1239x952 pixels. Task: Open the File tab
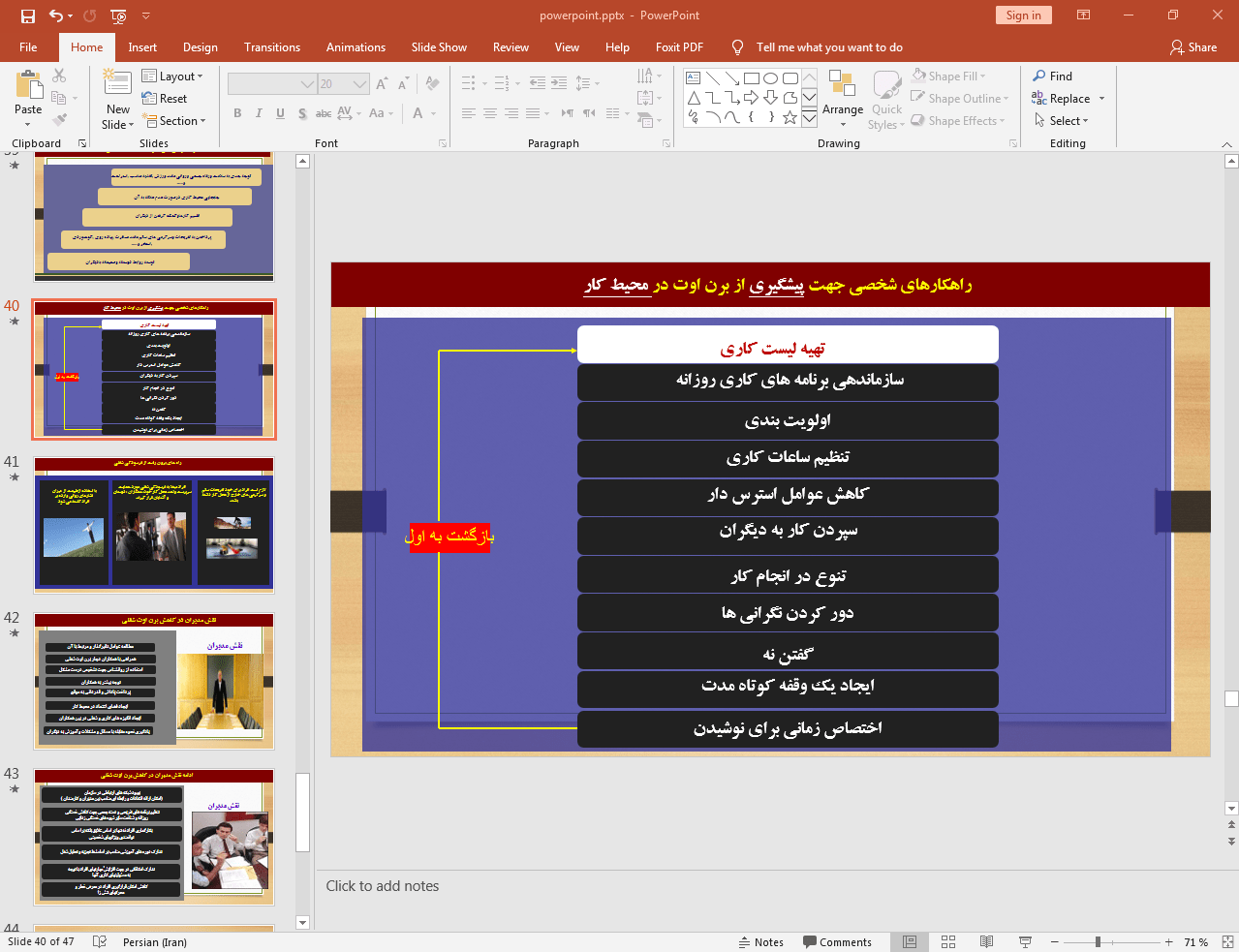coord(28,46)
